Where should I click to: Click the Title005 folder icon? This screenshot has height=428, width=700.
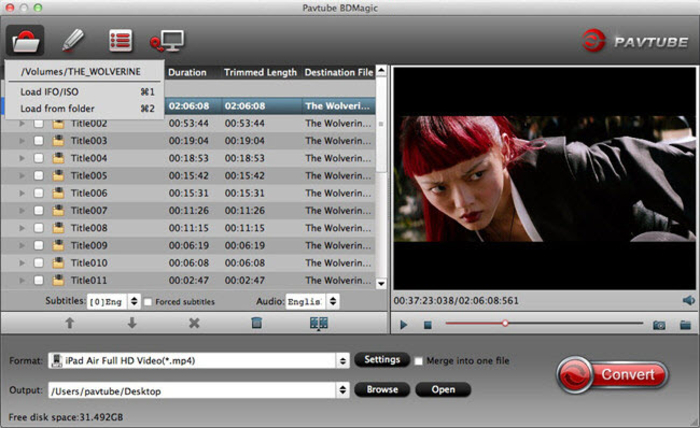[x=58, y=175]
